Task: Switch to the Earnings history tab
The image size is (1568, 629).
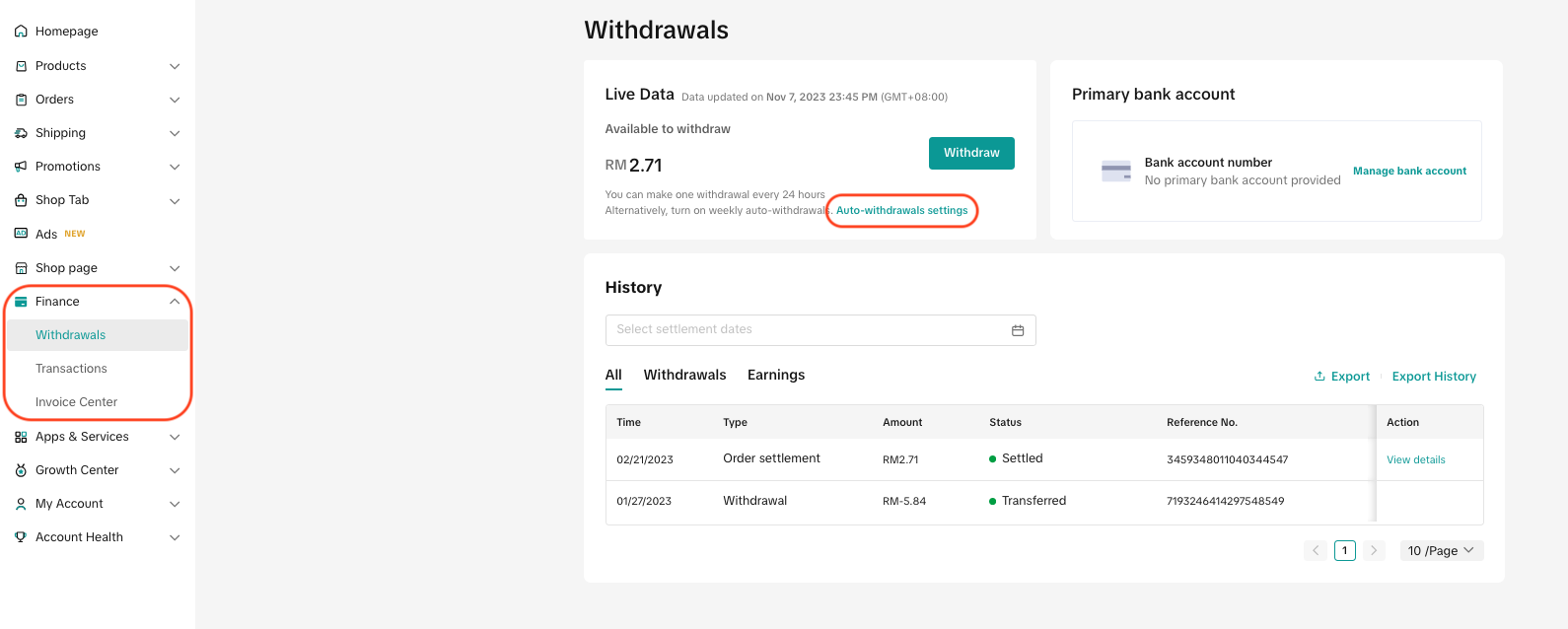Action: (x=776, y=375)
